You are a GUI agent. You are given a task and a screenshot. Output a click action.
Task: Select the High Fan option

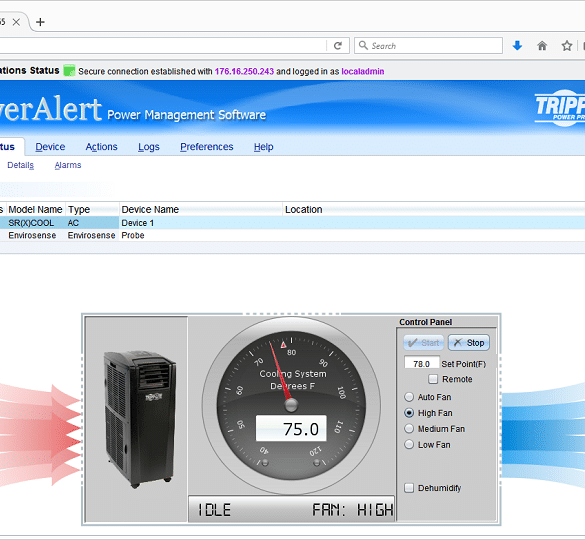(409, 413)
